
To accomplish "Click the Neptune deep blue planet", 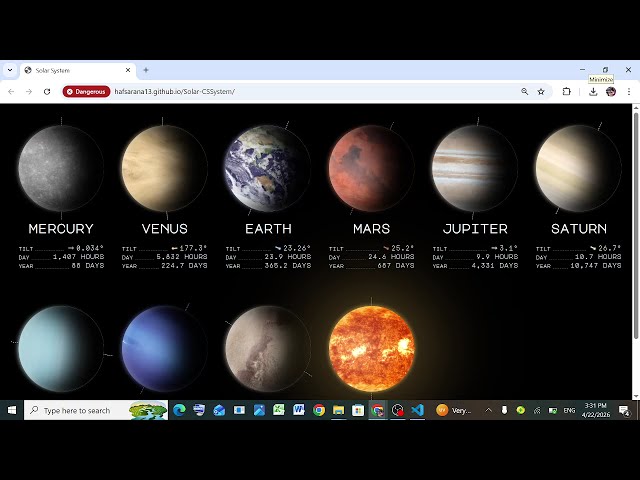I will (x=164, y=349).
